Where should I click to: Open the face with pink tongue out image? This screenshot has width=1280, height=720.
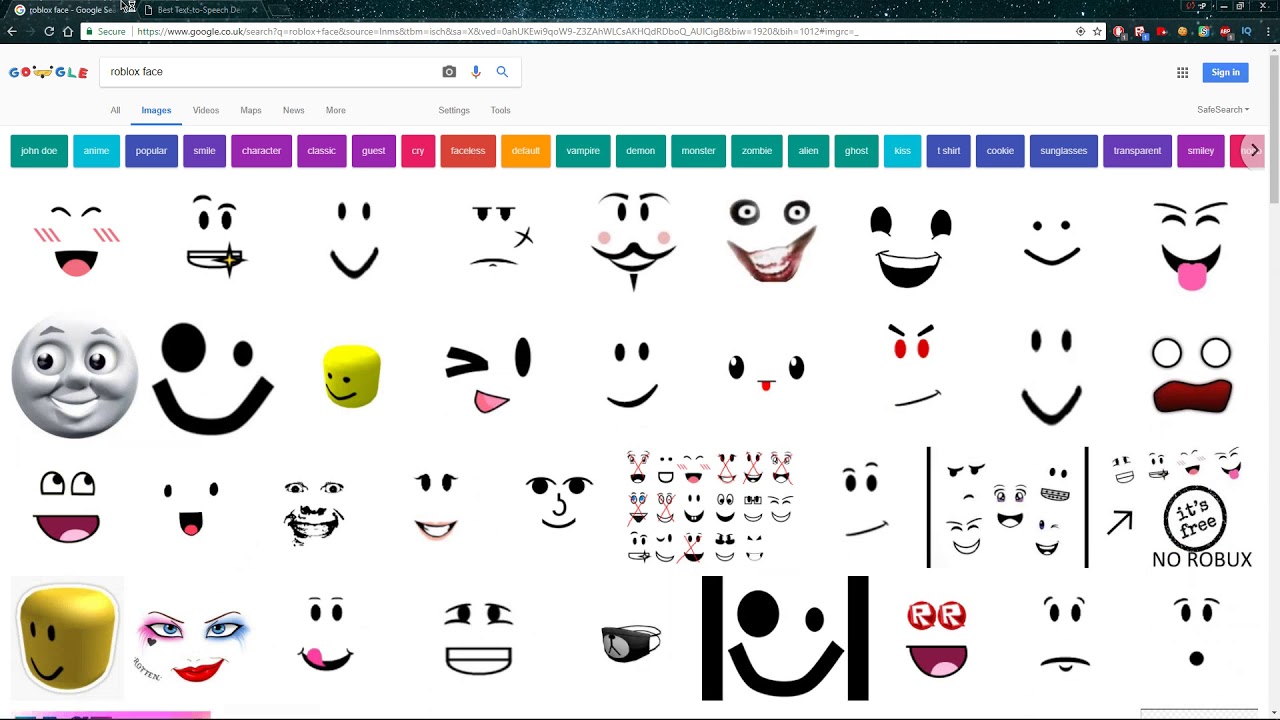click(x=1191, y=246)
